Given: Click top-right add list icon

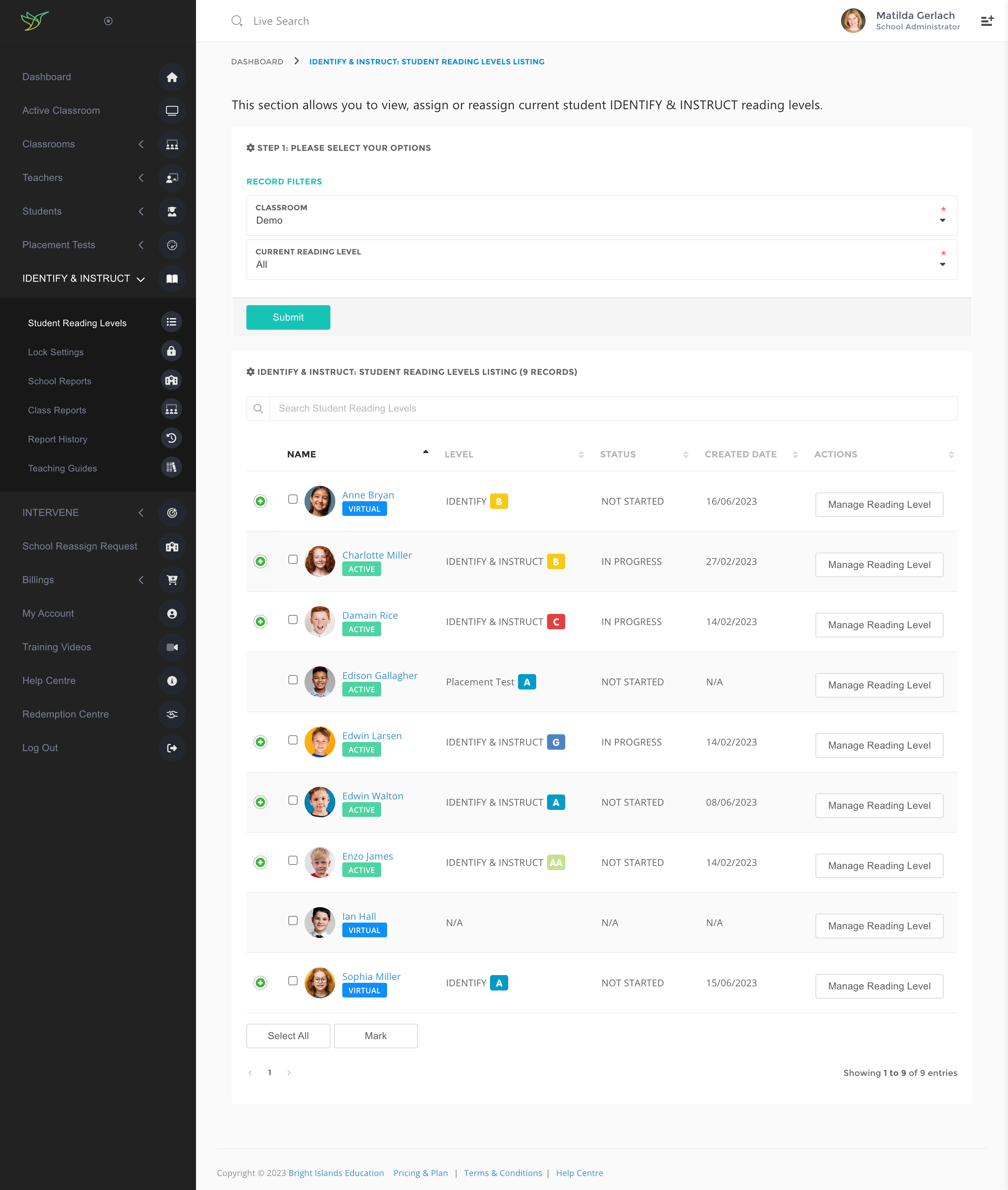Looking at the screenshot, I should click(x=986, y=21).
